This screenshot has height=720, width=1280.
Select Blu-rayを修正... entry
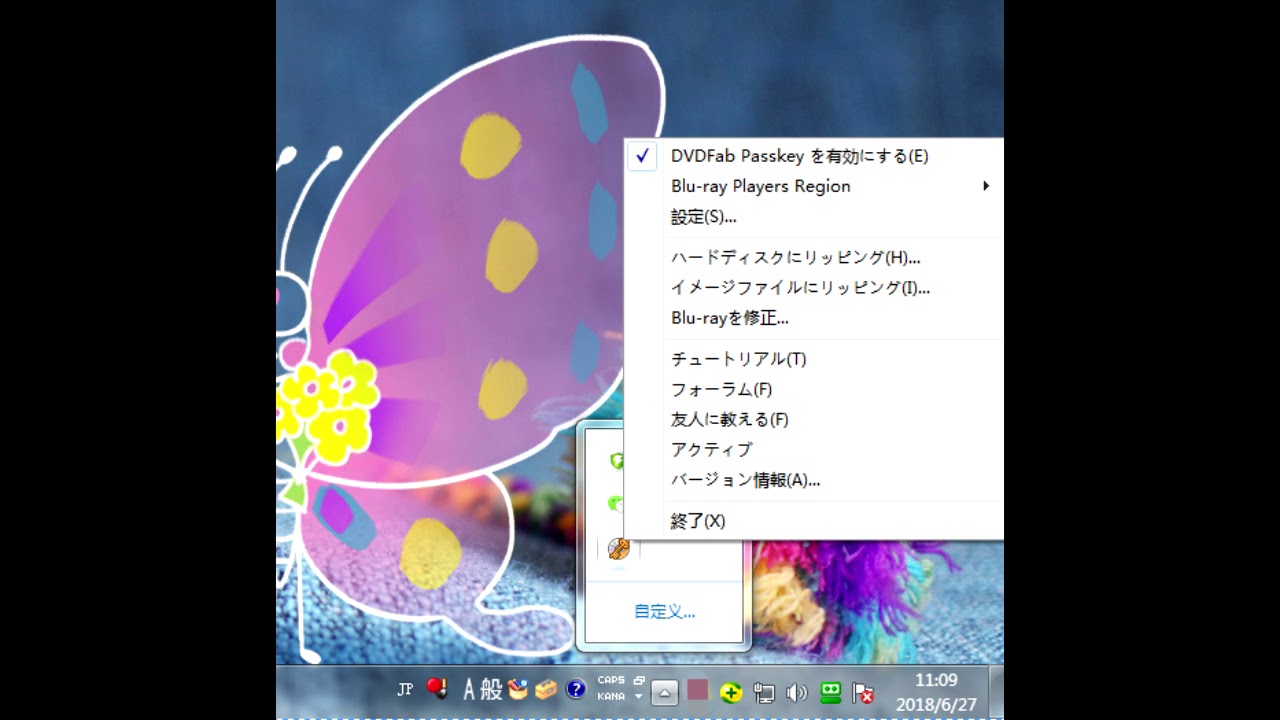(813, 319)
